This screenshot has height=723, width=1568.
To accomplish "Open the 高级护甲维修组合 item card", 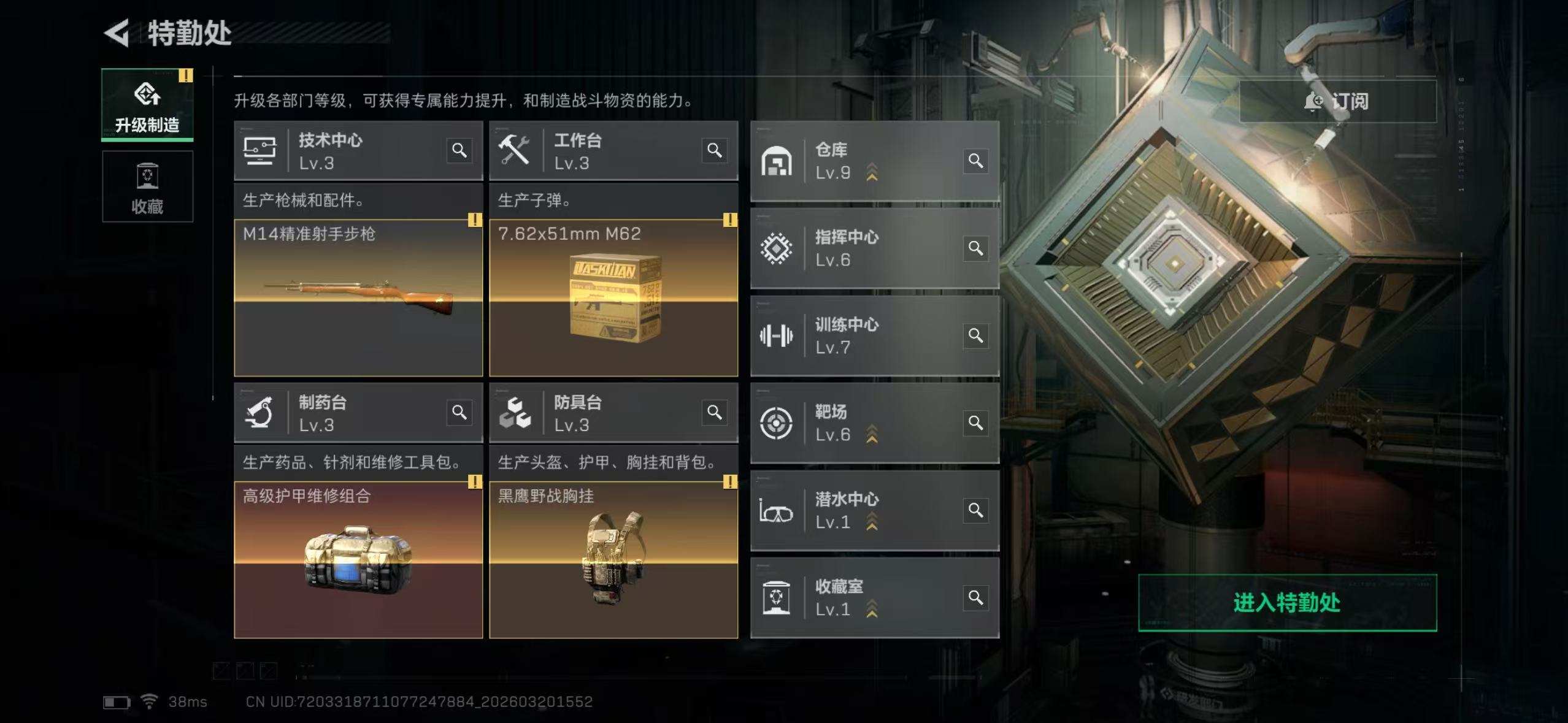I will [x=358, y=560].
